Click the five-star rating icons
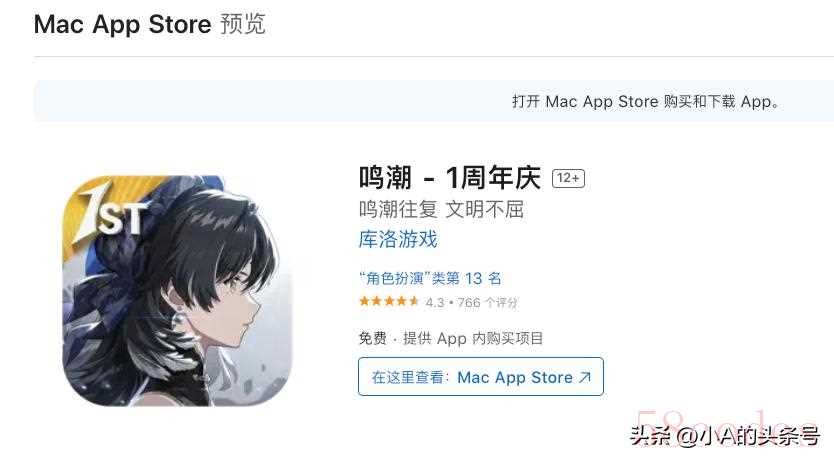This screenshot has width=834, height=460. click(x=389, y=302)
